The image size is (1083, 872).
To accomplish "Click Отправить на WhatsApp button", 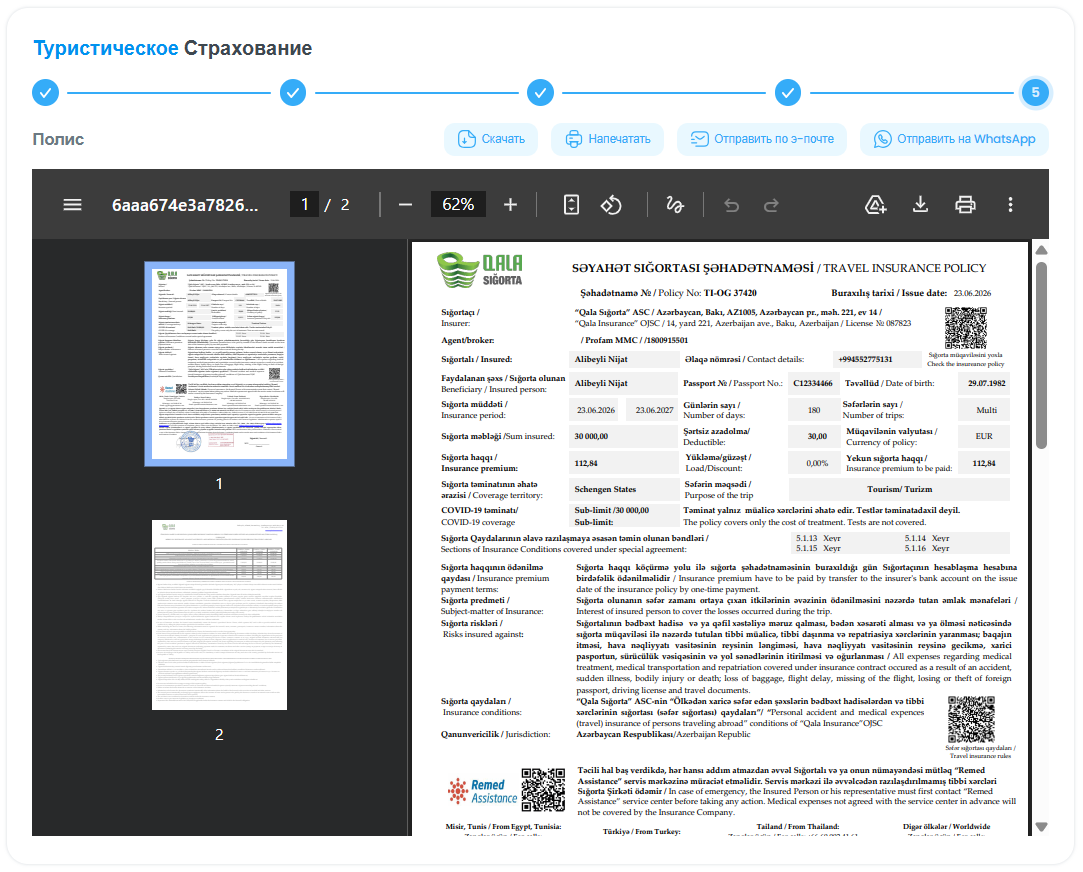I will [955, 139].
